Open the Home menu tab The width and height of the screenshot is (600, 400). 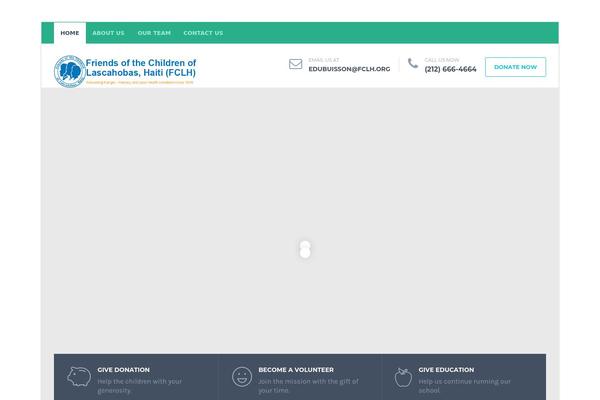(x=70, y=33)
